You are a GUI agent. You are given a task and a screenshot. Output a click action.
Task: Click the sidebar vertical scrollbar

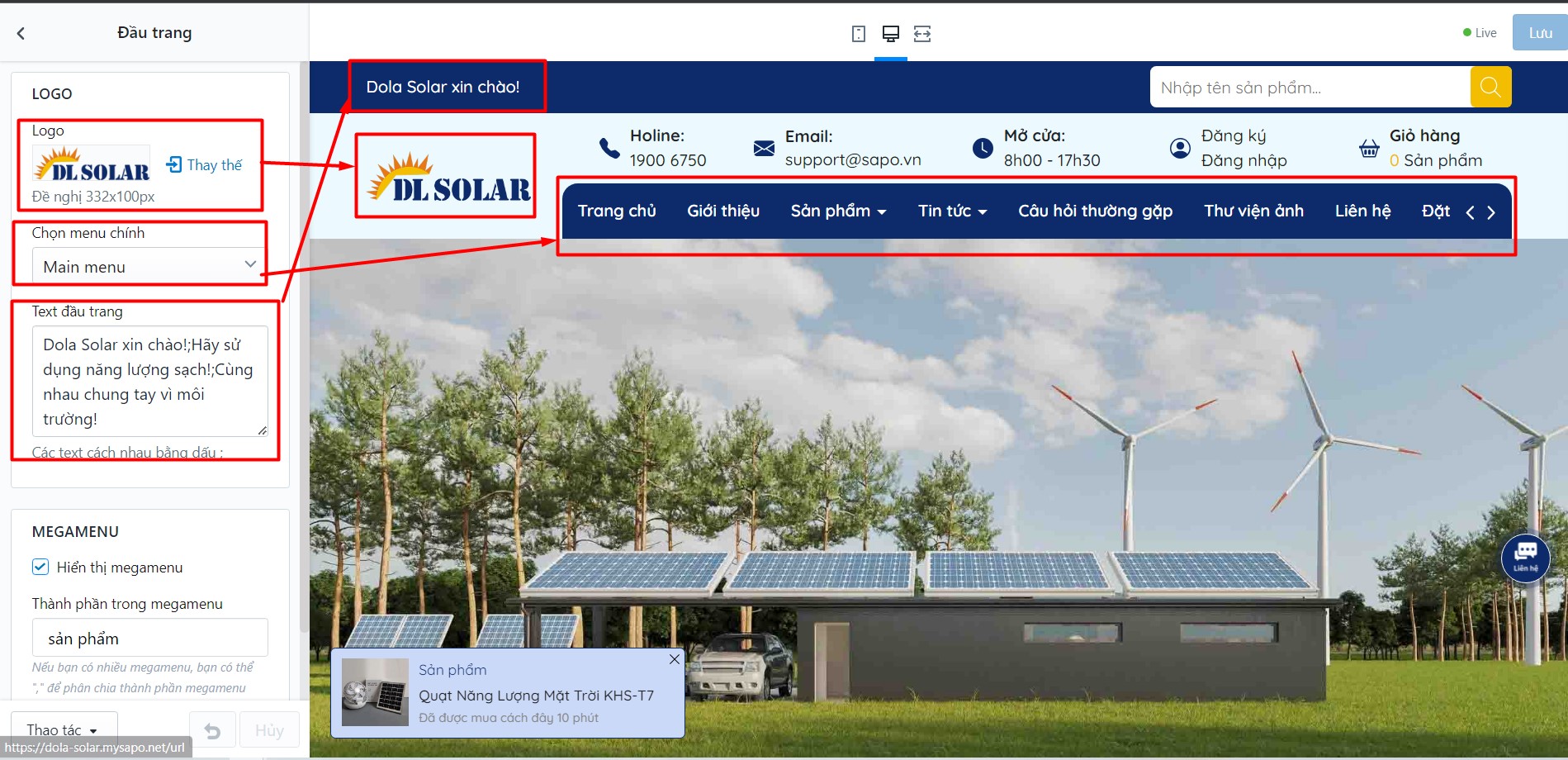coord(304,347)
